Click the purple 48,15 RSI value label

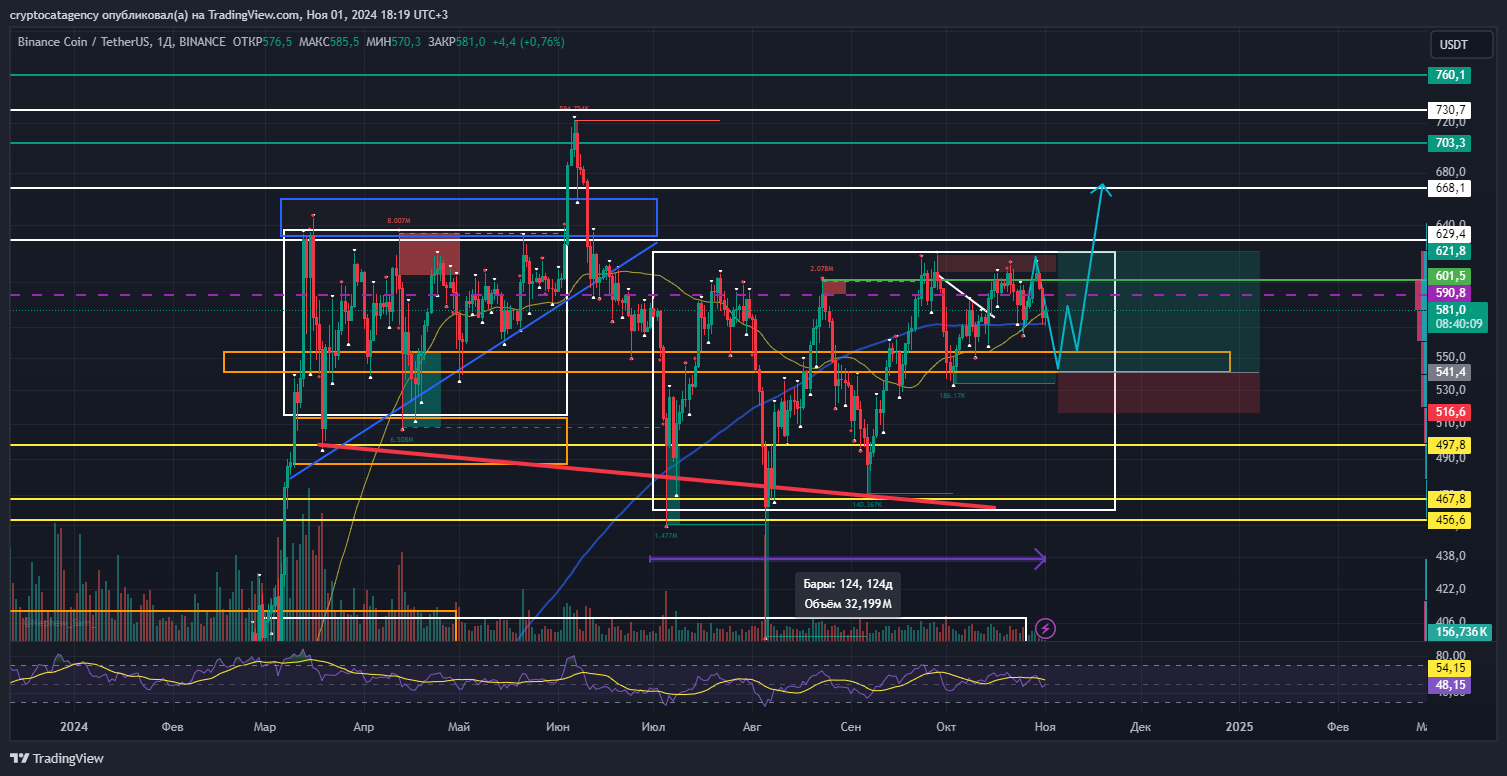click(1449, 686)
